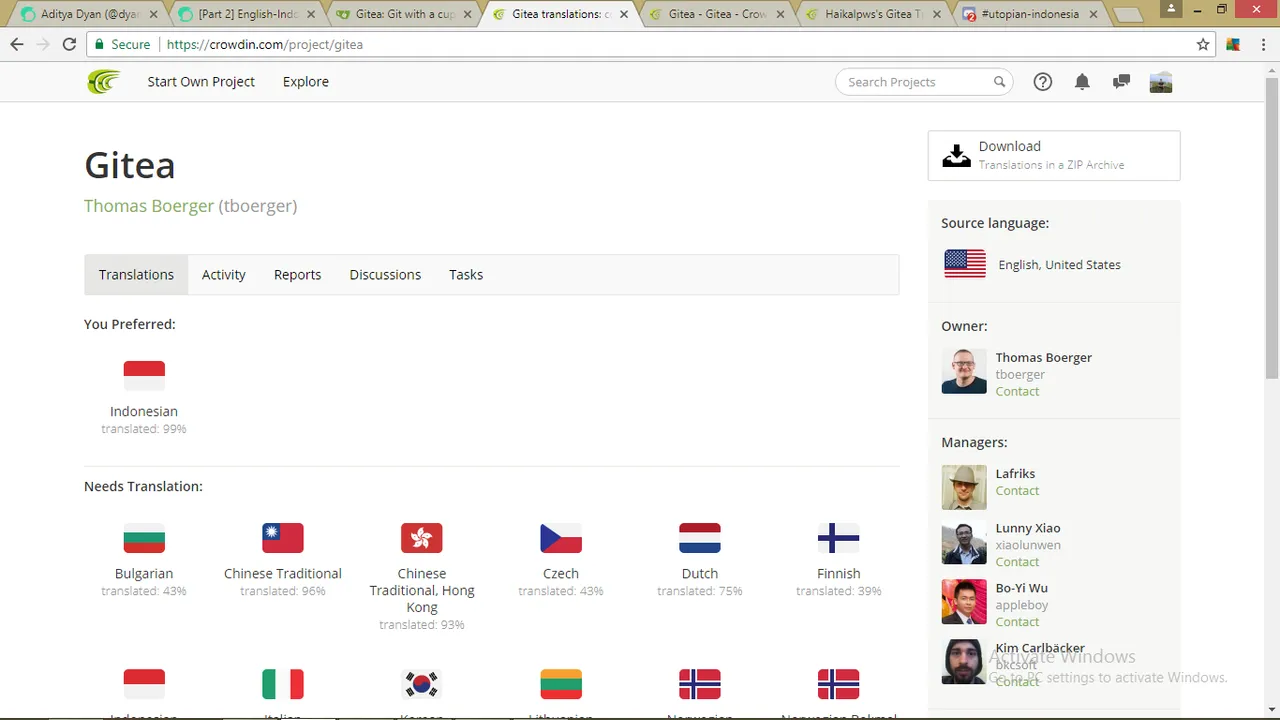Click the Czech language name
Viewport: 1280px width, 720px height.
[x=561, y=573]
